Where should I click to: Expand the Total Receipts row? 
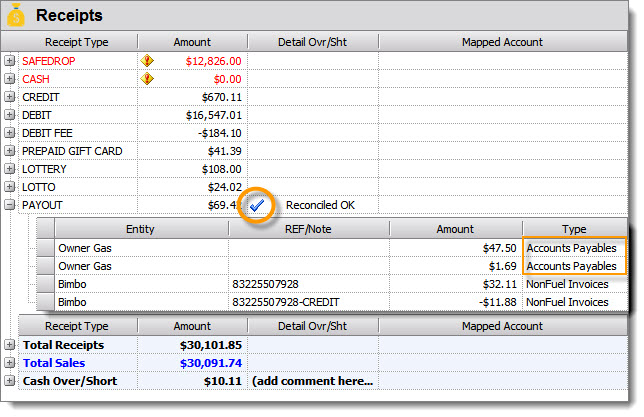10,345
